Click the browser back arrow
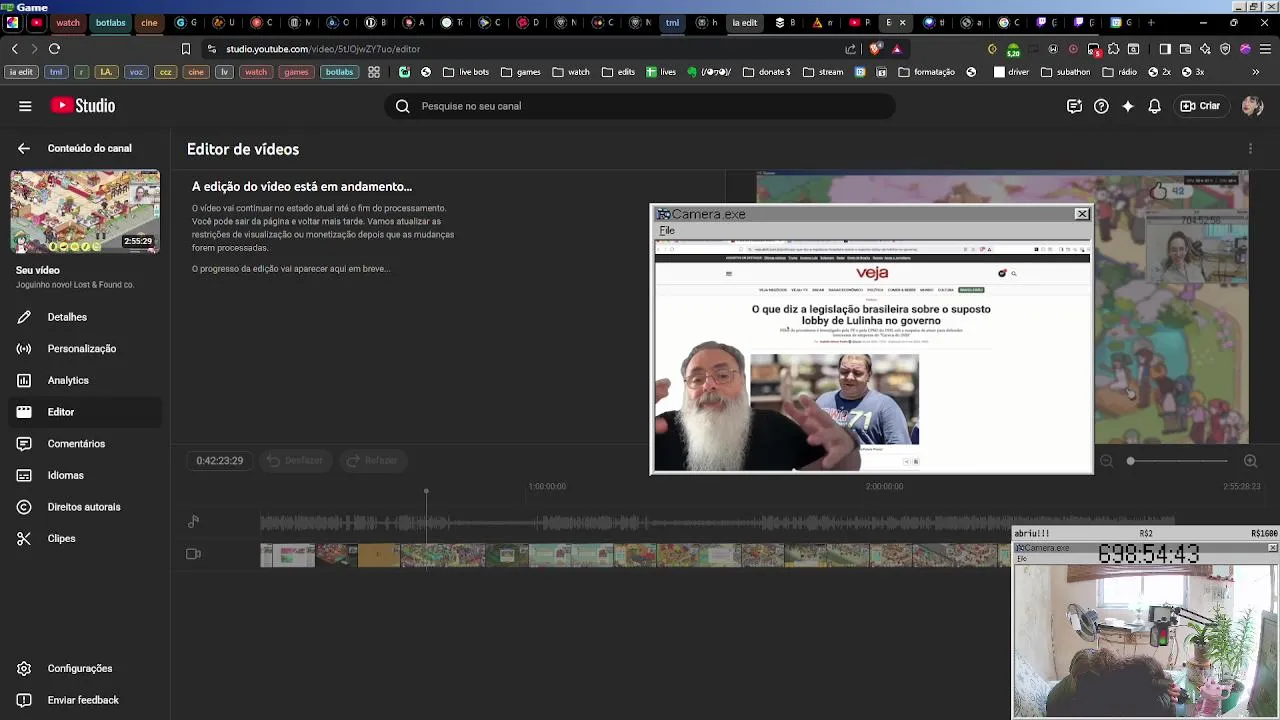Screen dimensions: 1280x720 pyautogui.click(x=14, y=49)
